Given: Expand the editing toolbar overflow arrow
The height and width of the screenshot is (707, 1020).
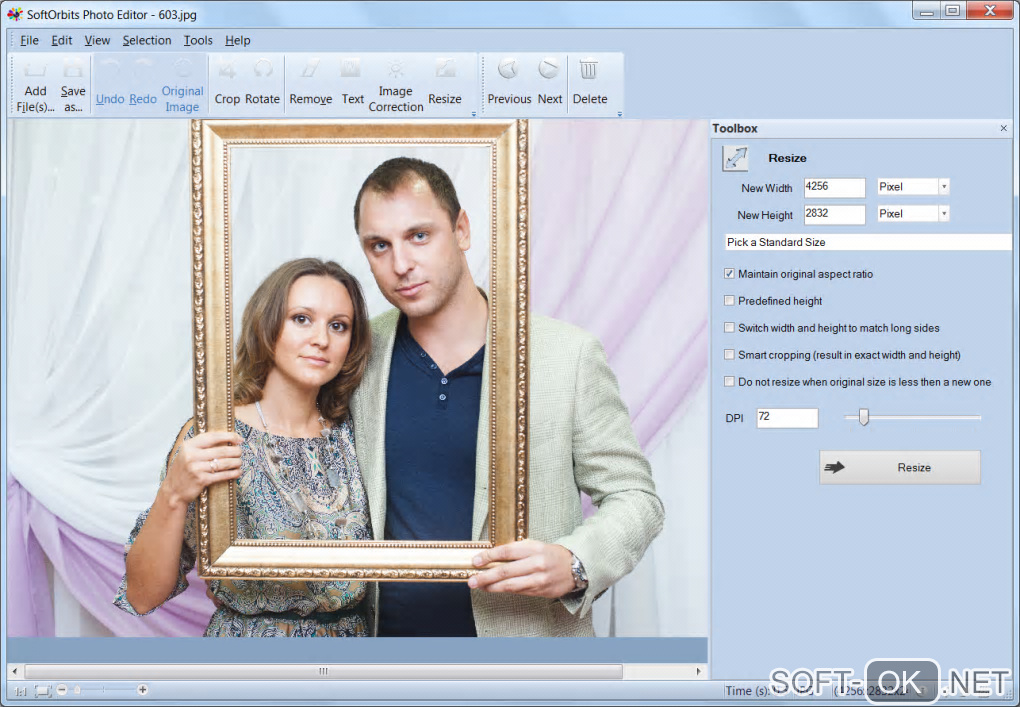Looking at the screenshot, I should [x=474, y=114].
